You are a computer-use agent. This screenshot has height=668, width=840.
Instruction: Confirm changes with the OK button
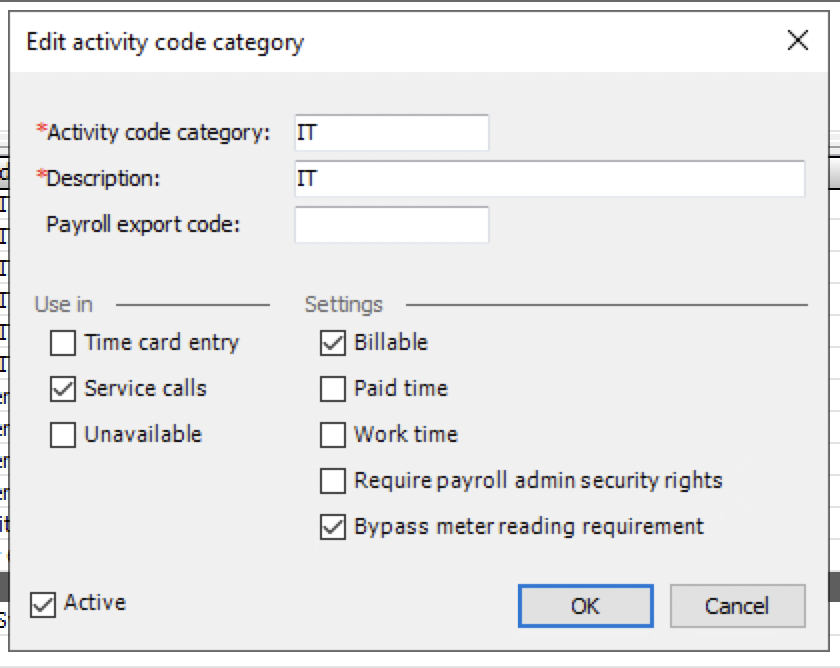pos(586,606)
